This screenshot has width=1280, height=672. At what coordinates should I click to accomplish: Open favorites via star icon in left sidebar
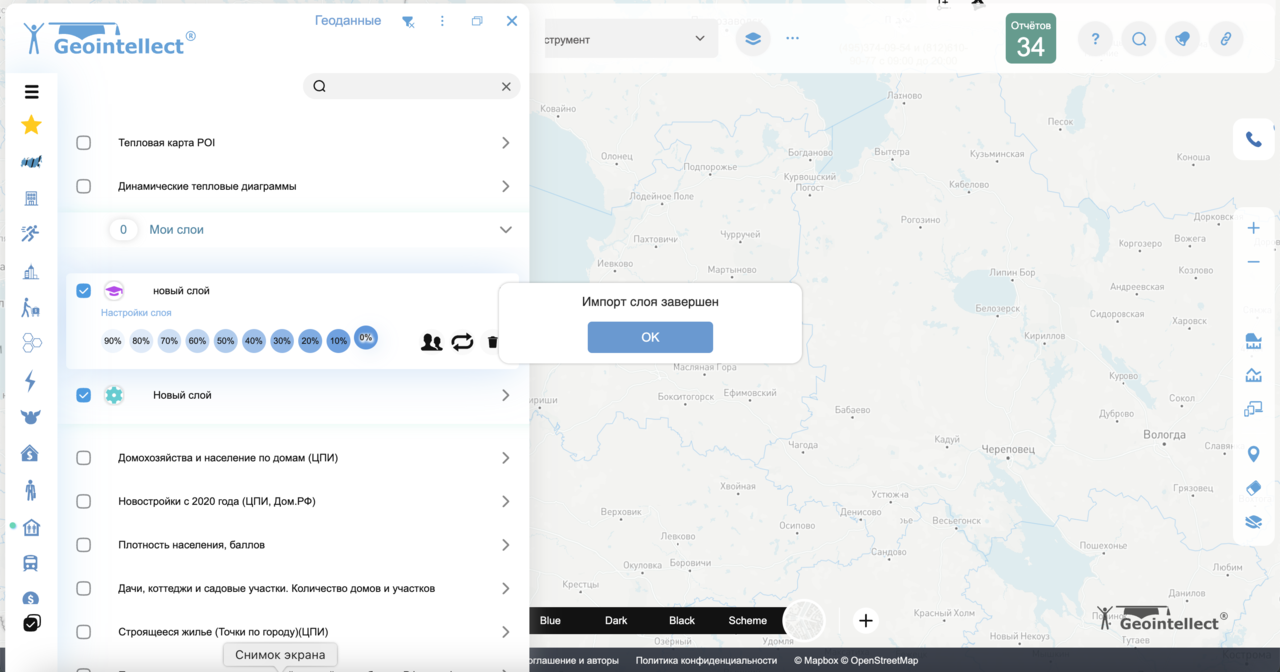pyautogui.click(x=31, y=125)
